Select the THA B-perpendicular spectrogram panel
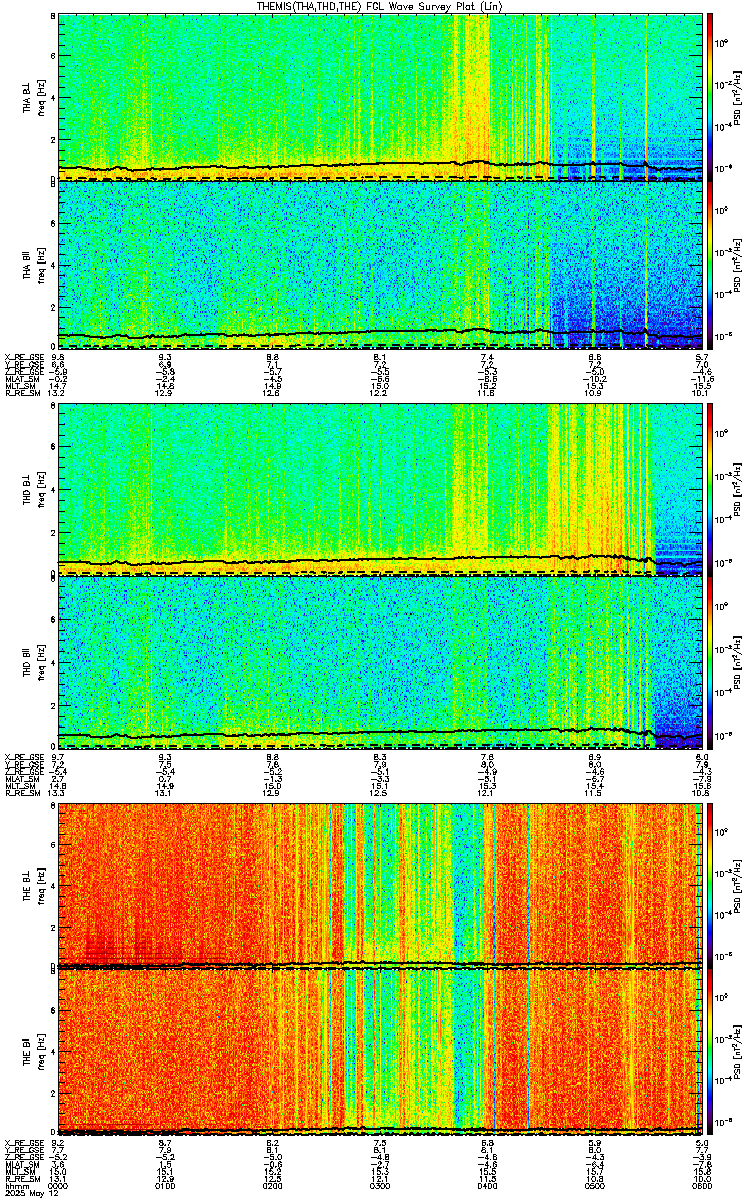This screenshot has width=750, height=1200. point(380,96)
